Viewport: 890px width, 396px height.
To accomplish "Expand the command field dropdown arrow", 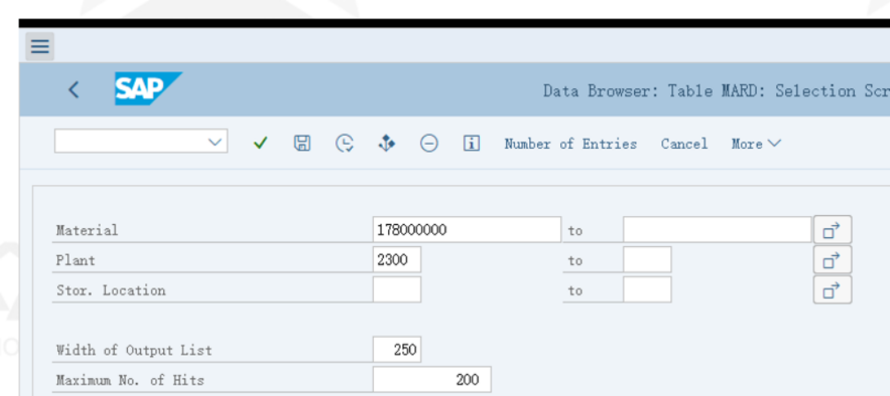I will pos(215,141).
